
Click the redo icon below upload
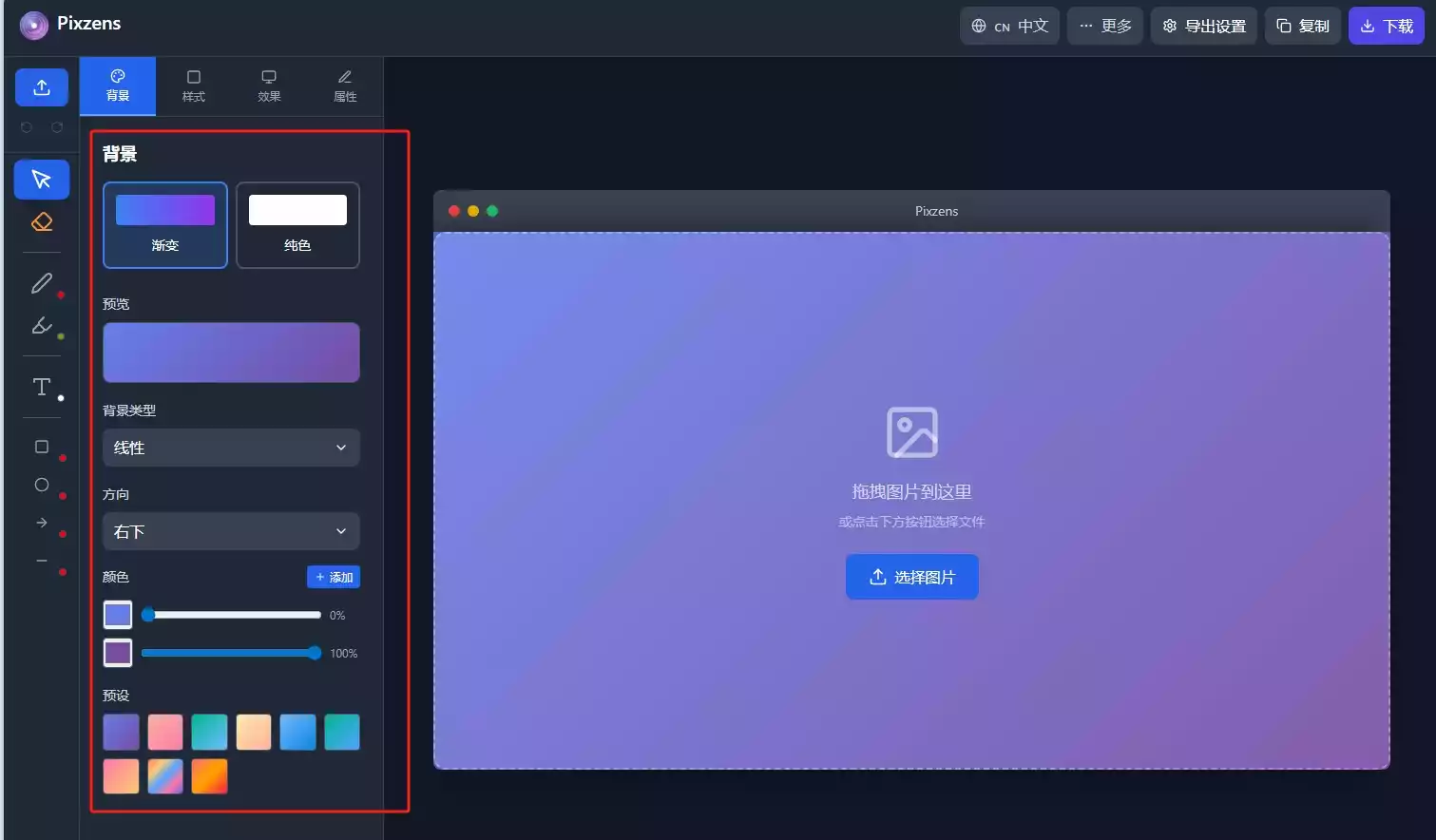57,127
